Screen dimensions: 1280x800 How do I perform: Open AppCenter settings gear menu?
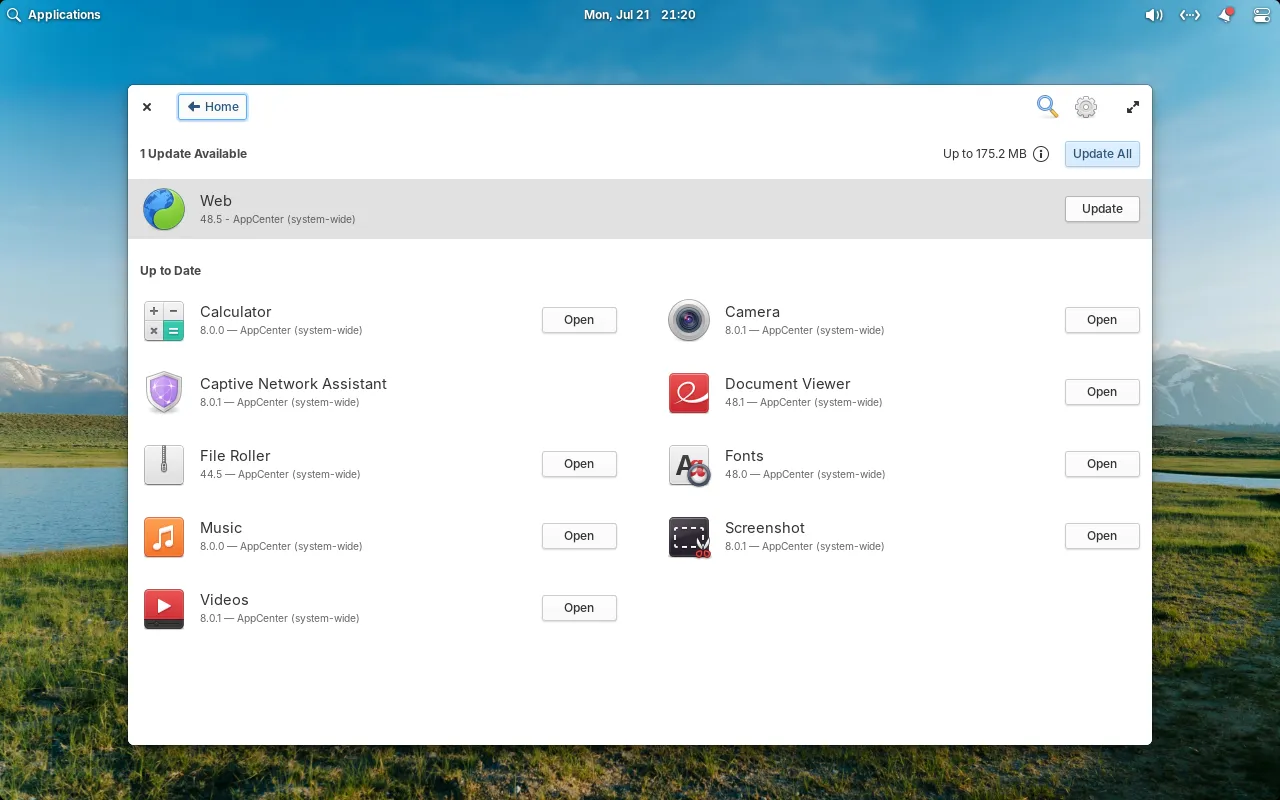[1086, 107]
